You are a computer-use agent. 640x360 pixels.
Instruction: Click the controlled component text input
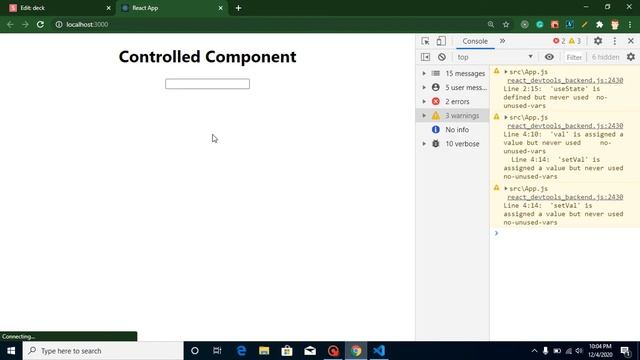pos(207,84)
